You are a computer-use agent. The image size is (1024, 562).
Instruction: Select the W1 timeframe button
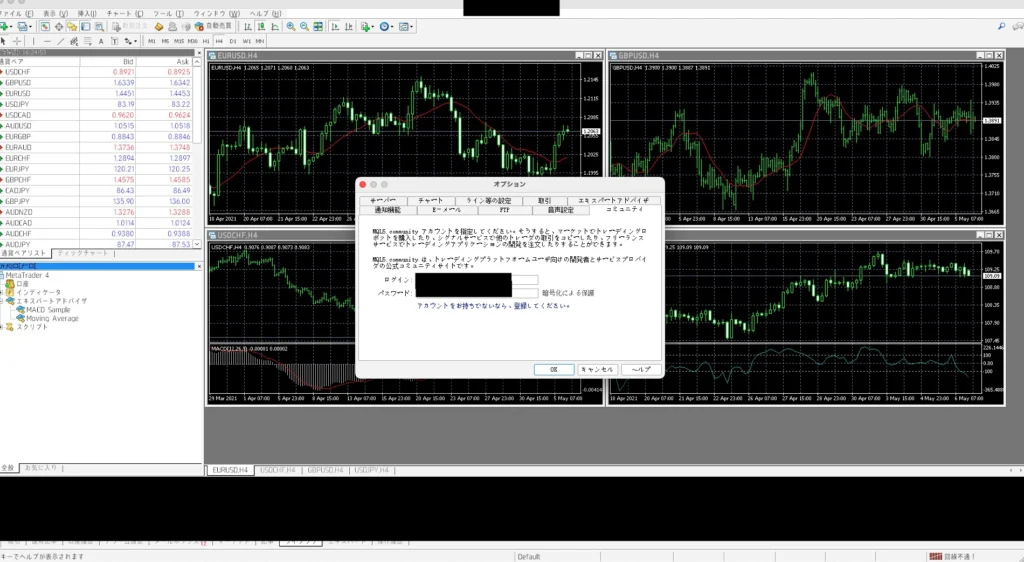(246, 41)
